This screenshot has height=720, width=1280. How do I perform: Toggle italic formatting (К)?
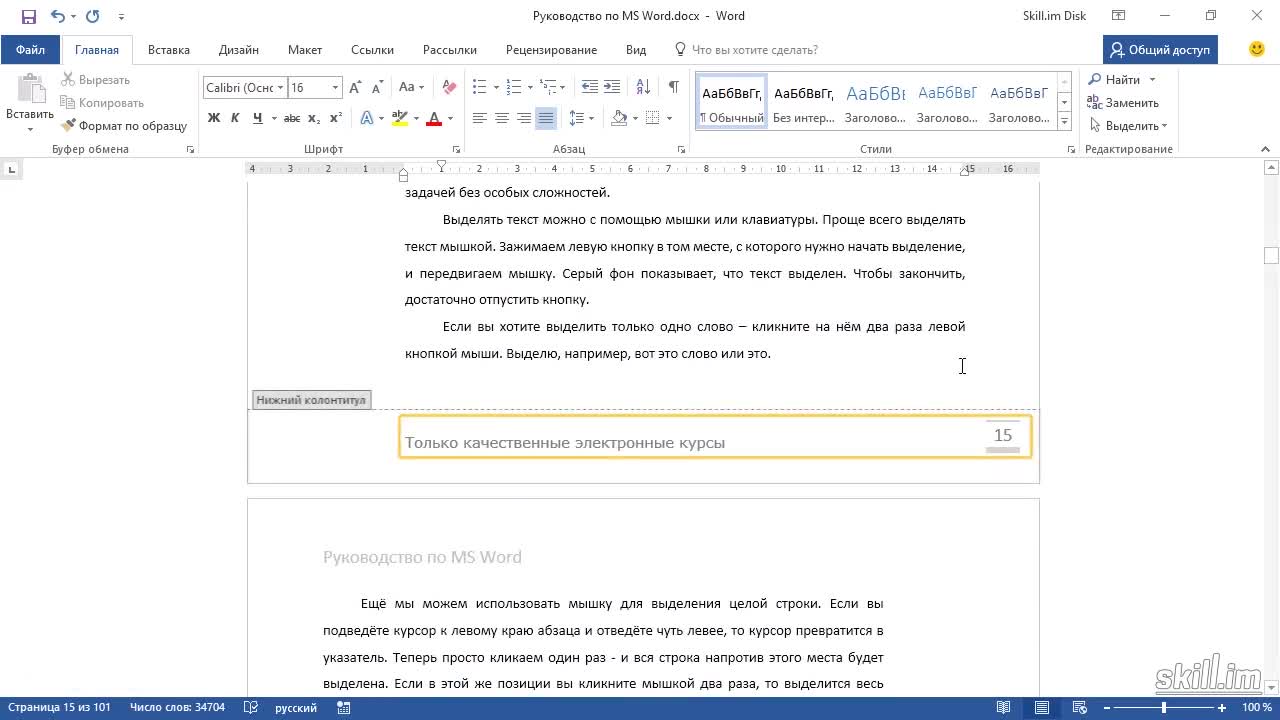click(x=235, y=118)
